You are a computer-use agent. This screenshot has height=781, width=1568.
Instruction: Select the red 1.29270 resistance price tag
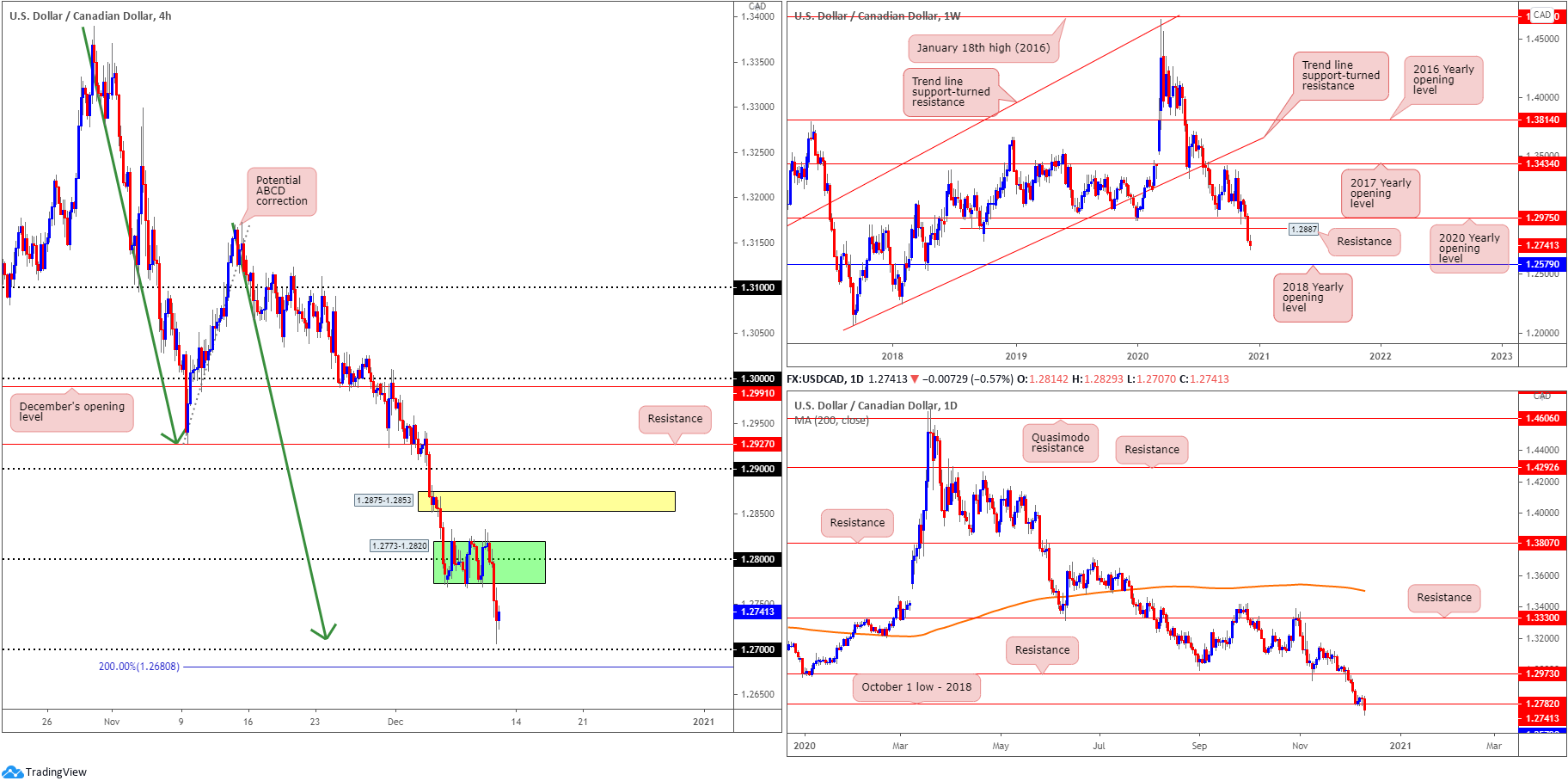[x=756, y=444]
